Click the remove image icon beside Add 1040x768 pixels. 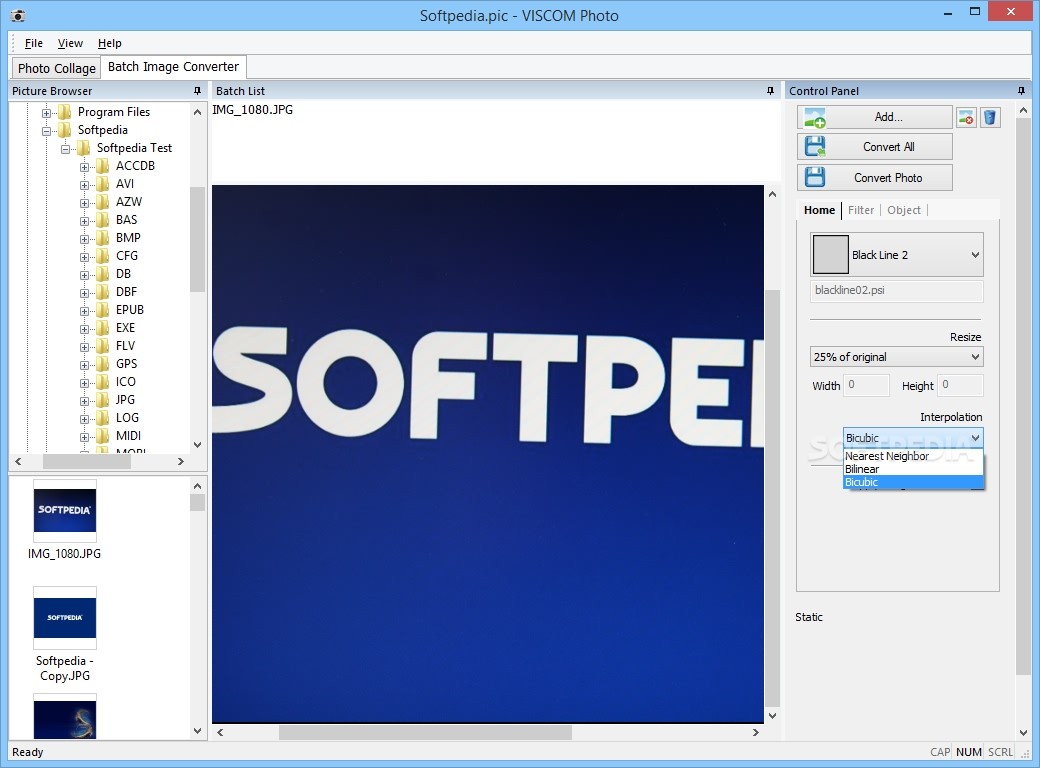click(966, 118)
